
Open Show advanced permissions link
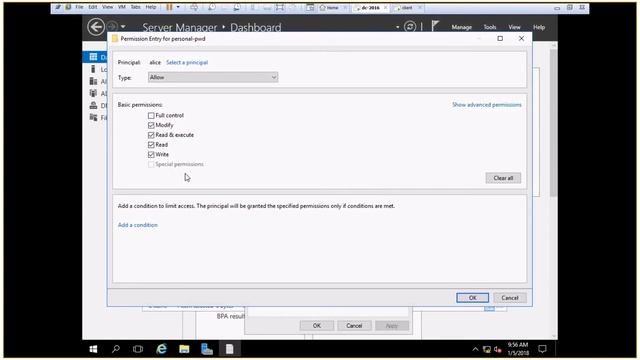[x=487, y=105]
